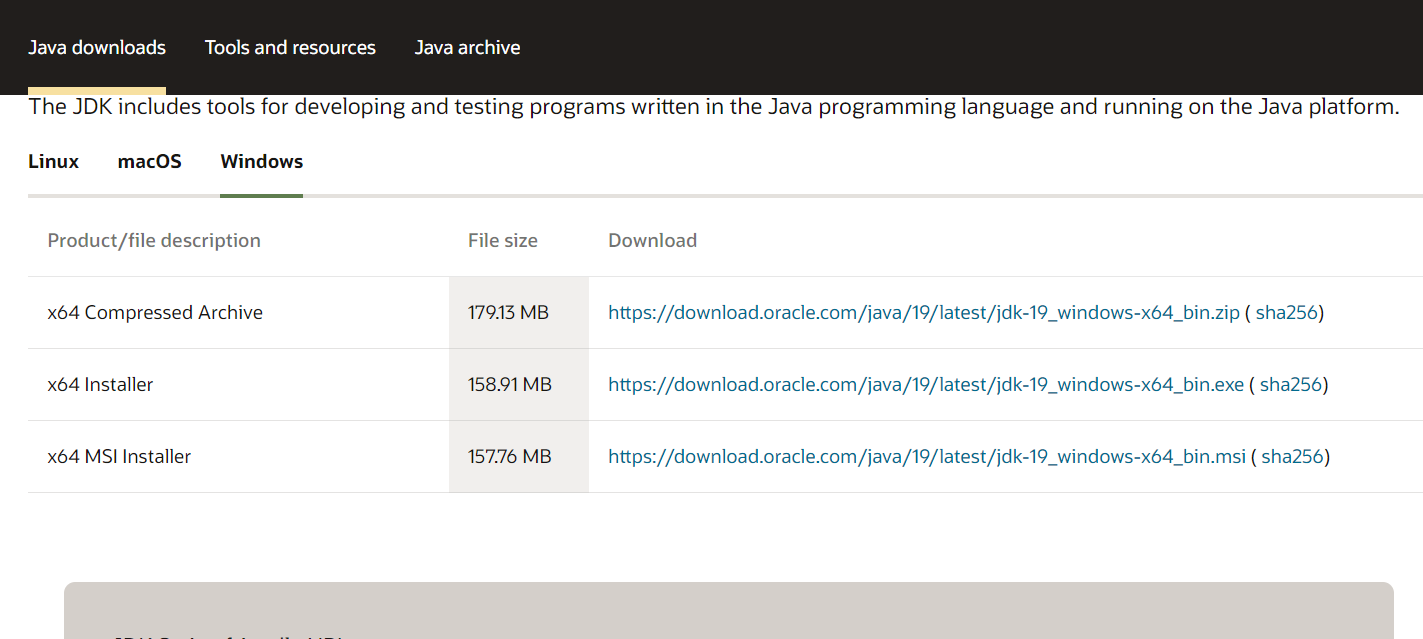Download jdk-19 windows x64 zip archive link
This screenshot has width=1423, height=639.
pyautogui.click(x=924, y=312)
